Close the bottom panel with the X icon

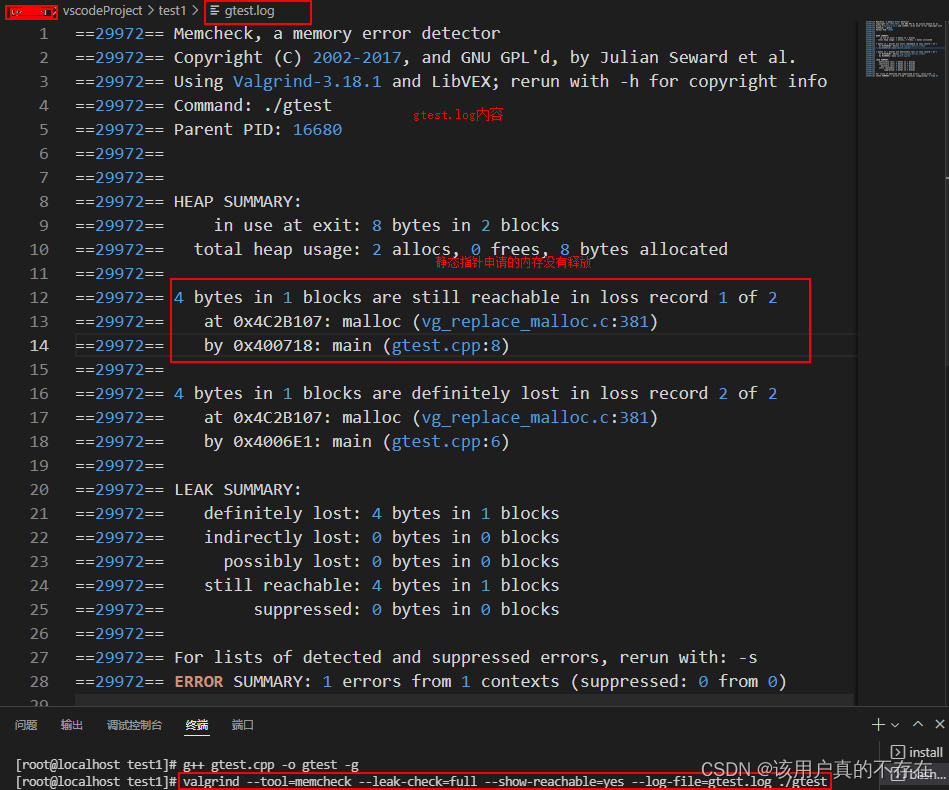click(x=940, y=724)
